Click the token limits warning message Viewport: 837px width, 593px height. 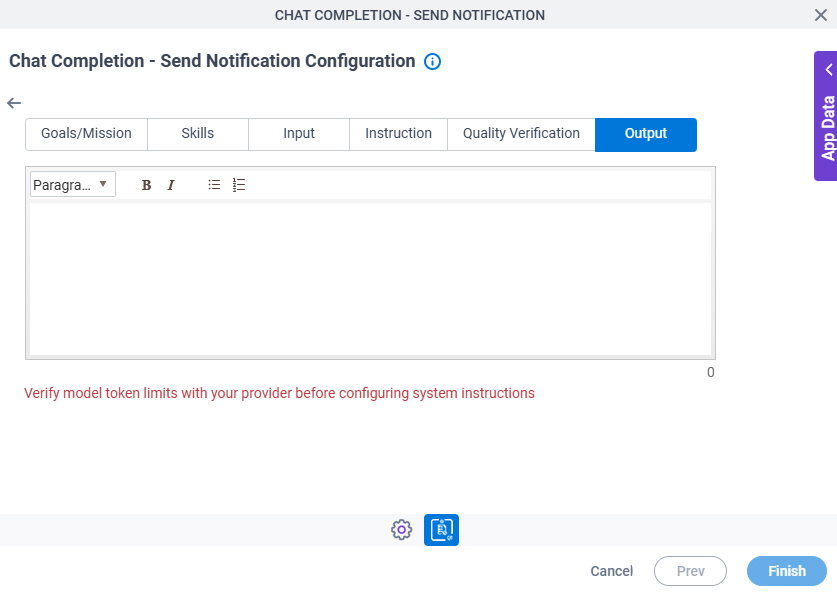(x=279, y=393)
